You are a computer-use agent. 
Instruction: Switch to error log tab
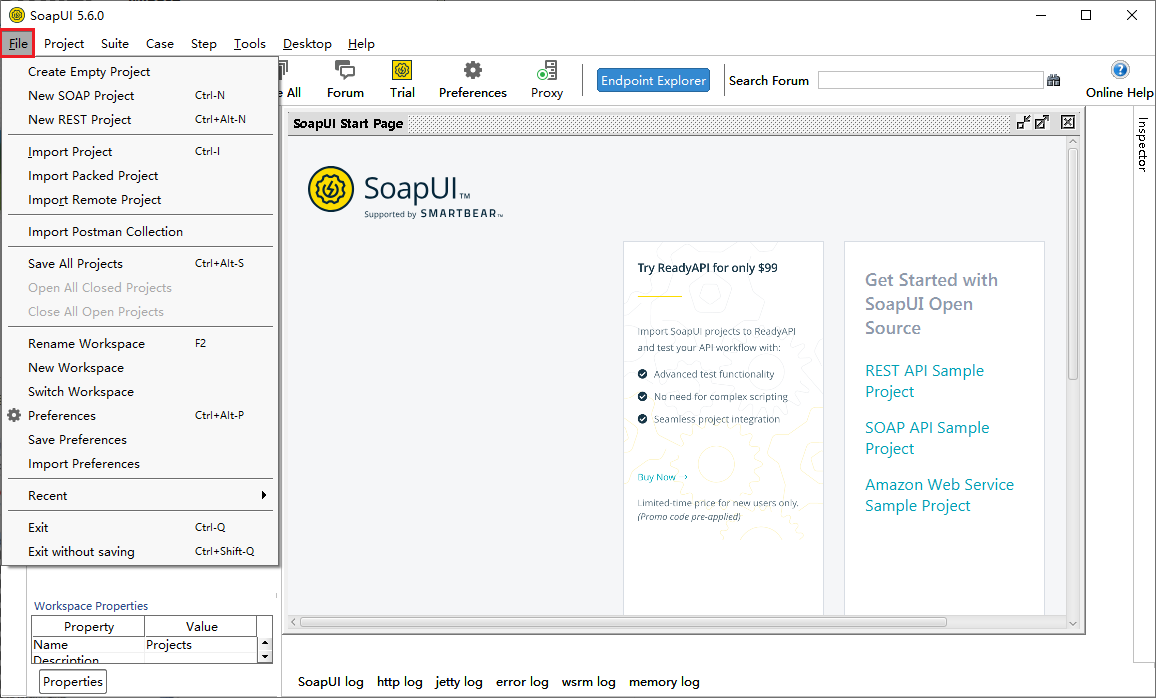[522, 682]
